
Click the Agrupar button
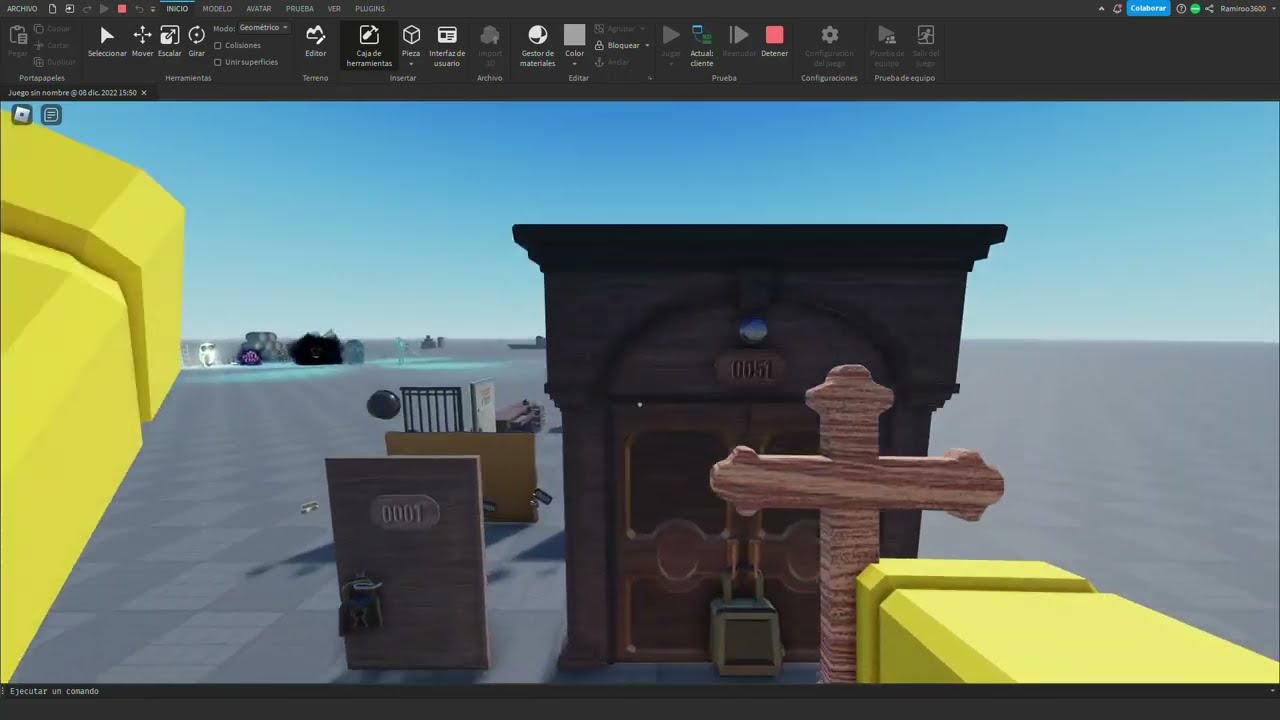(619, 29)
